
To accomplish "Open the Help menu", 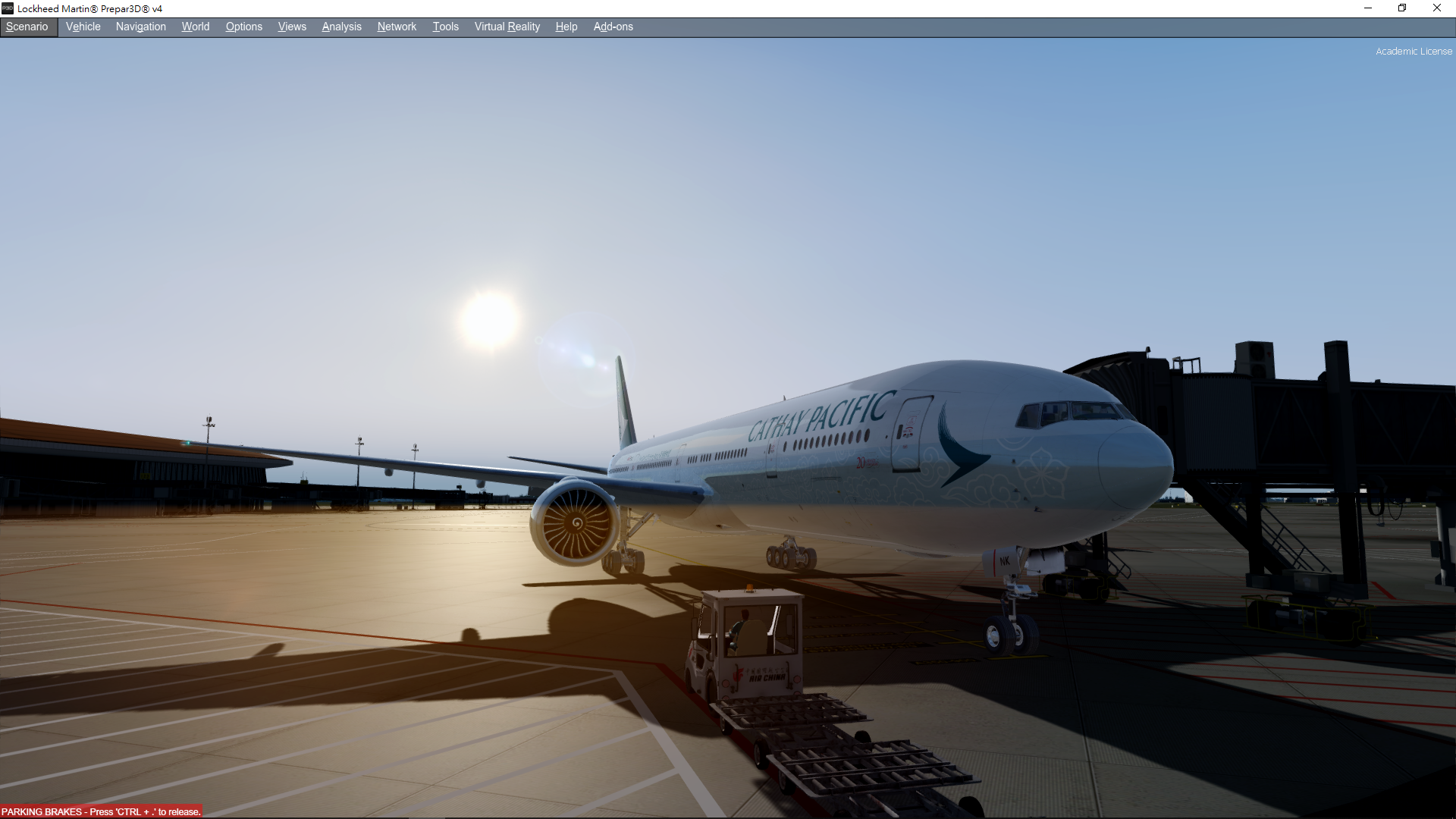I will click(x=566, y=27).
